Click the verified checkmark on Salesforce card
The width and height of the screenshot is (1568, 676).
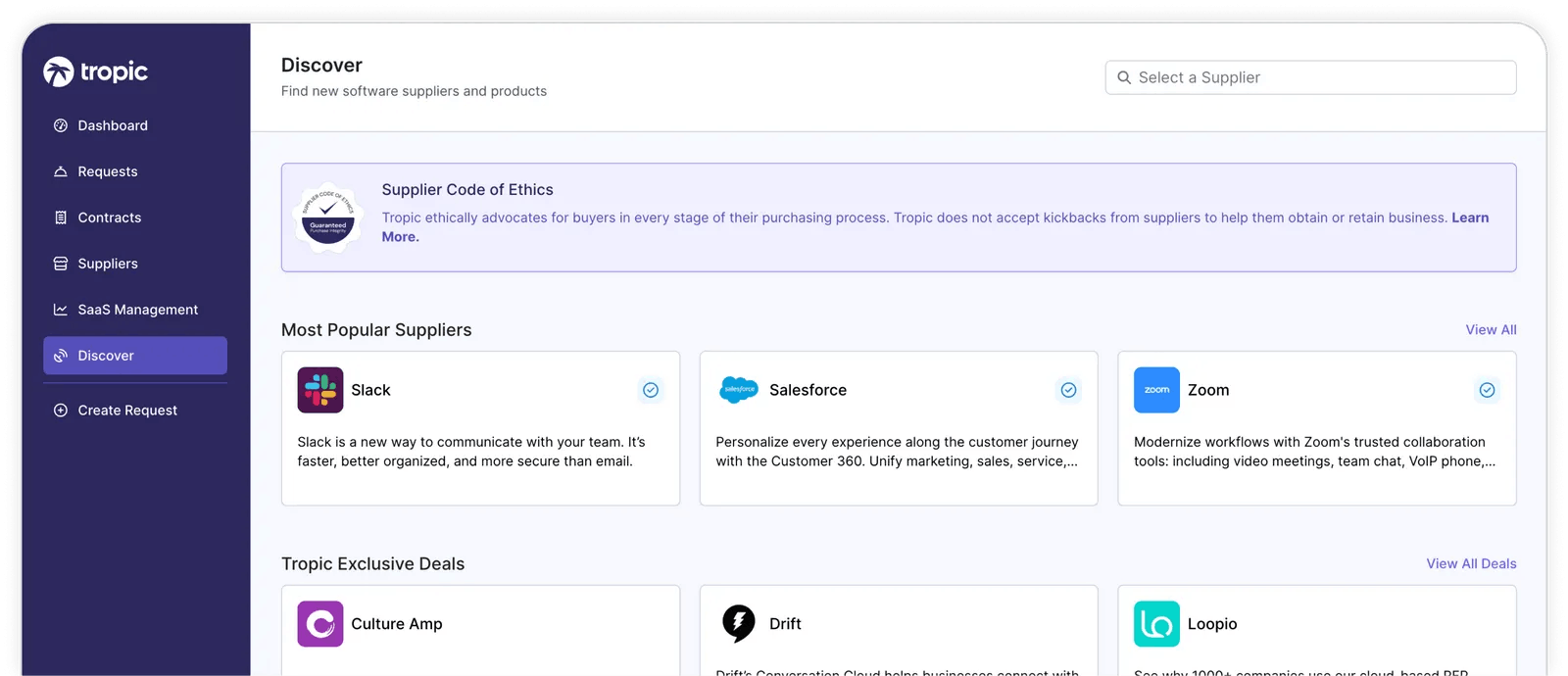pos(1069,390)
